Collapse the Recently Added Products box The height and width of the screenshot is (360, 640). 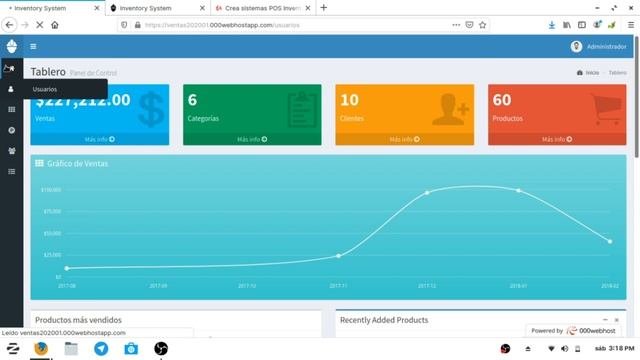(x=605, y=320)
